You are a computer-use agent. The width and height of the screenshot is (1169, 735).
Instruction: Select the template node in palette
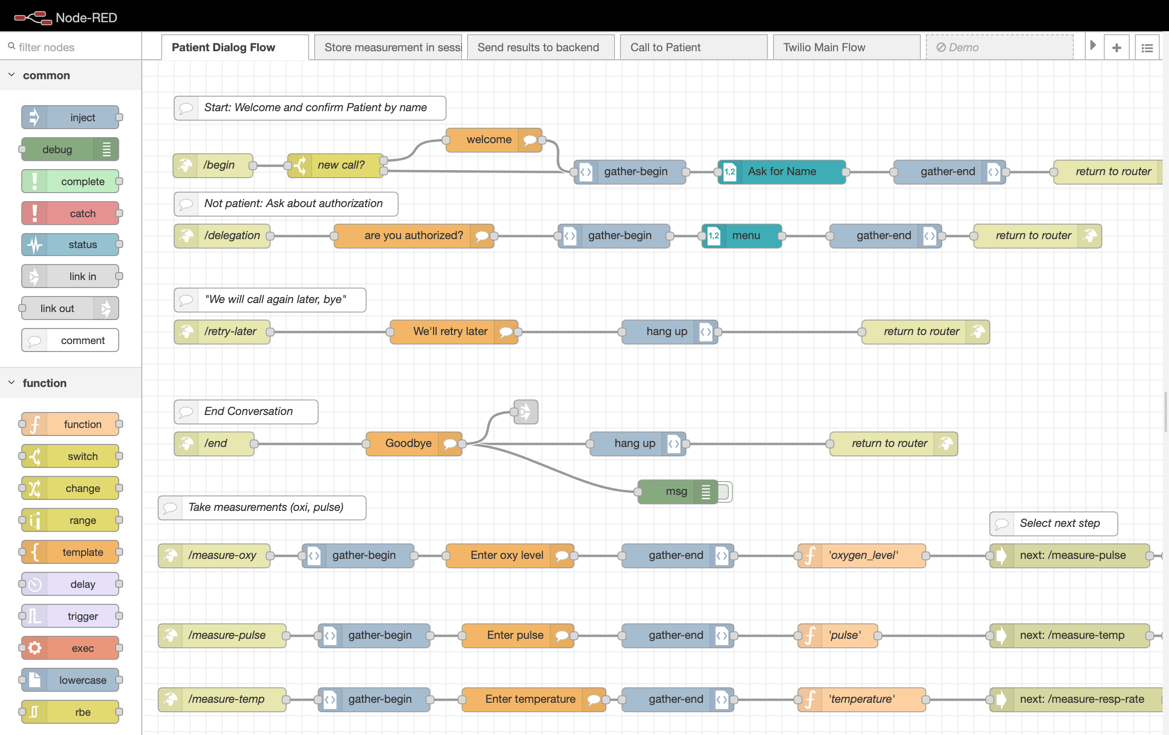70,552
